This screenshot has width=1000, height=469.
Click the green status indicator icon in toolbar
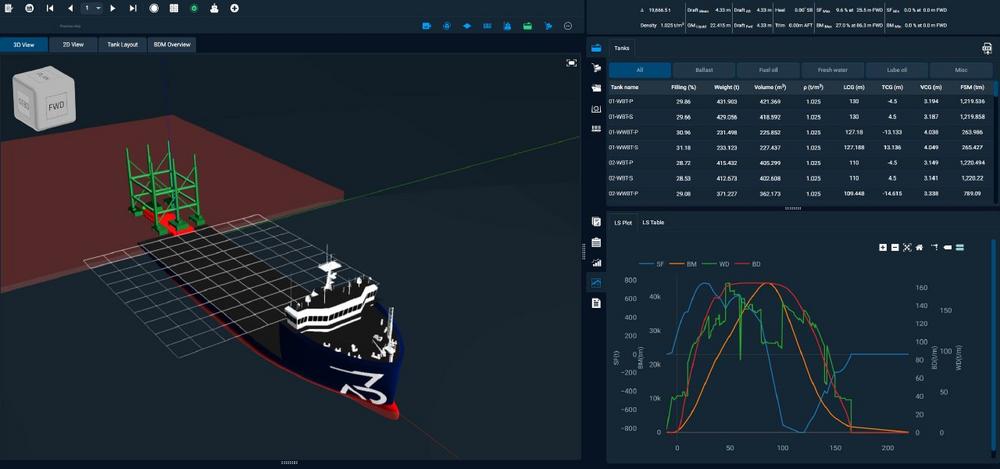coord(194,8)
